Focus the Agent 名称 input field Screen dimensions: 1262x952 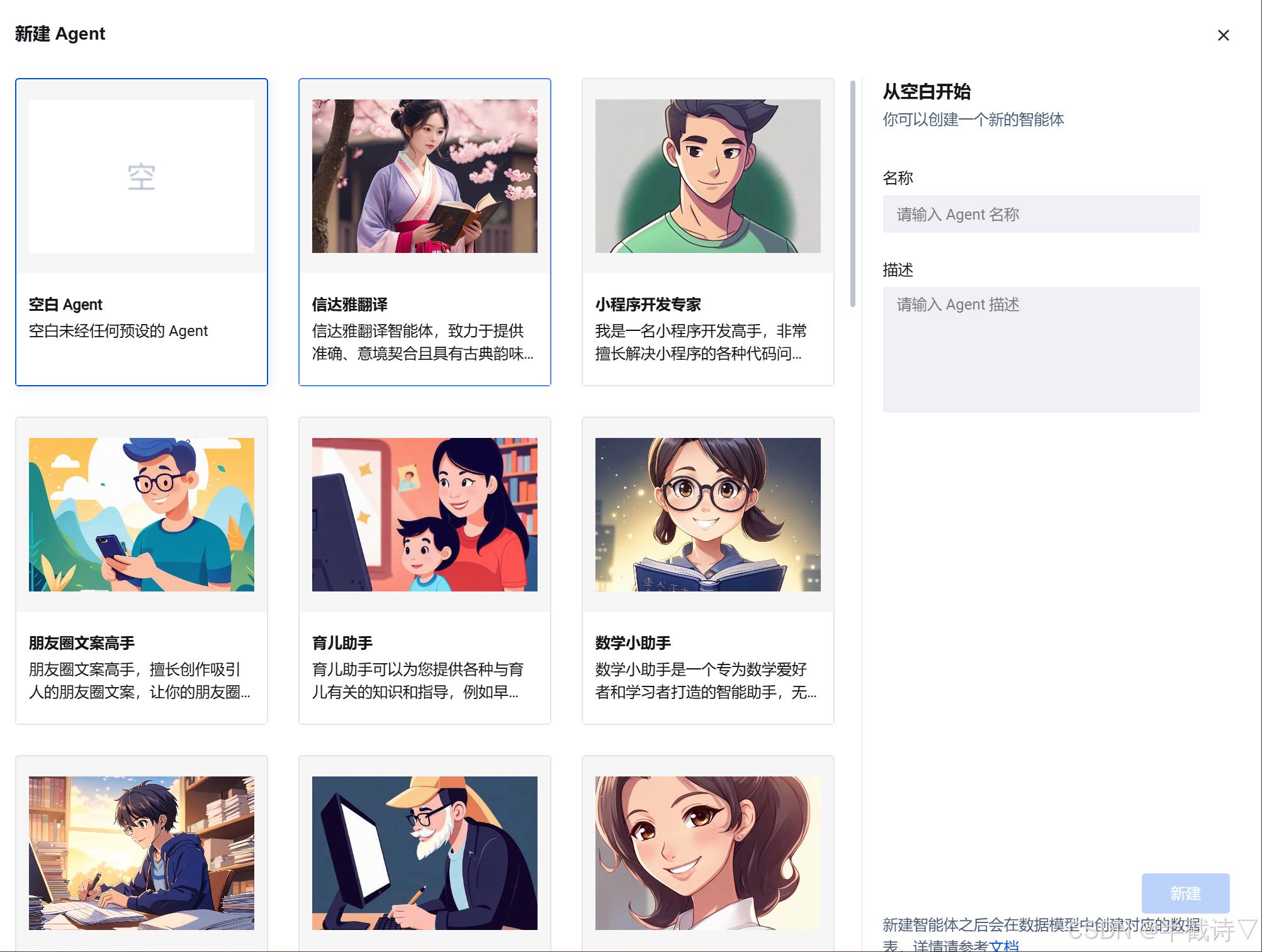click(x=1041, y=214)
